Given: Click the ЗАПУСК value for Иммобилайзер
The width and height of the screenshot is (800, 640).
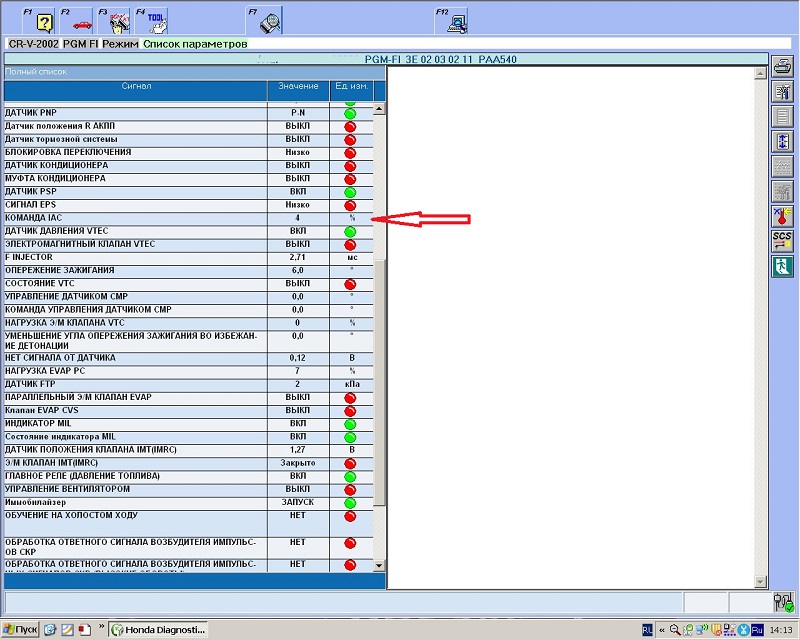Looking at the screenshot, I should (x=298, y=502).
